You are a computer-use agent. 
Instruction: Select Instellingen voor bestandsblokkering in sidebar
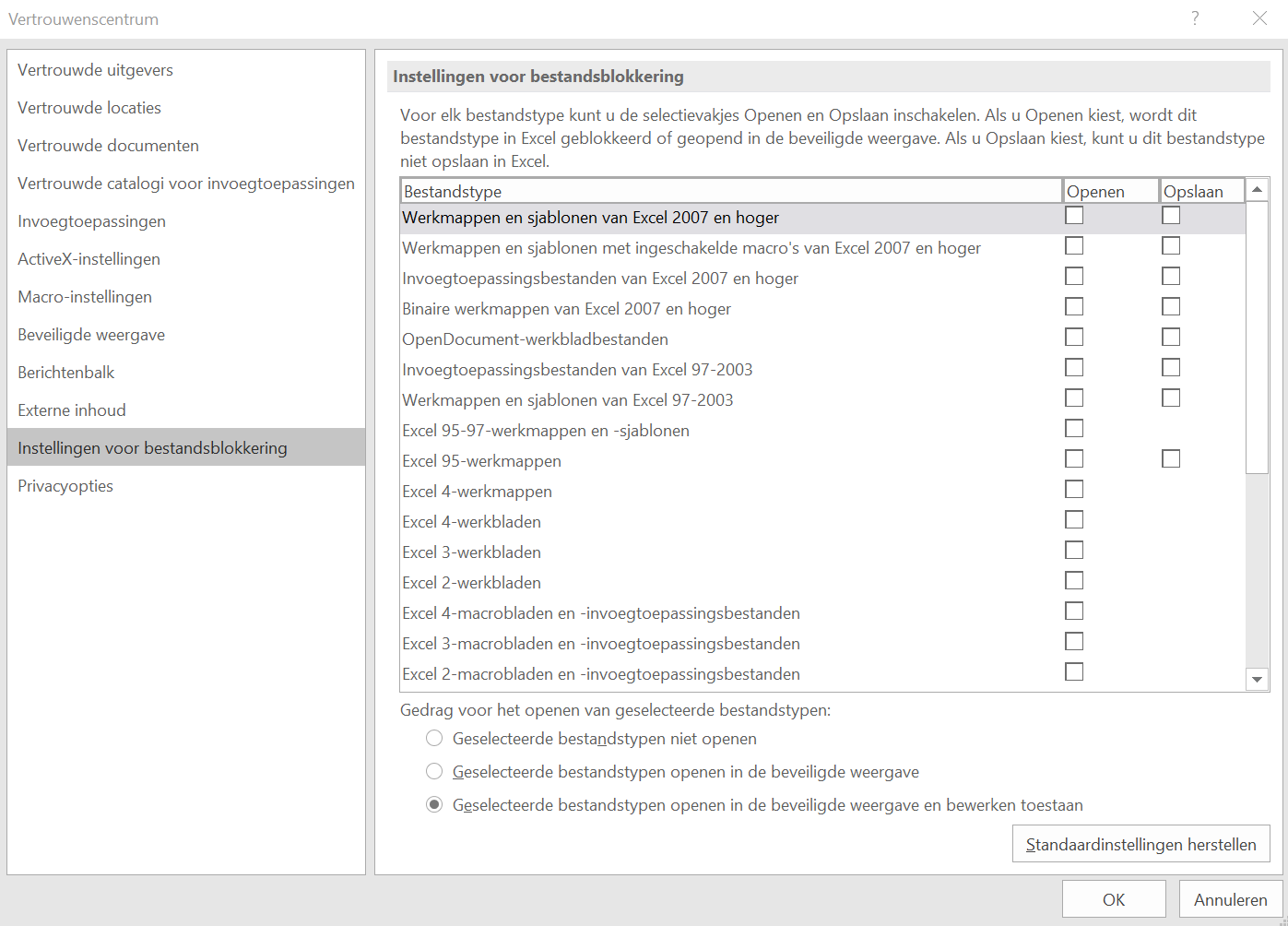coord(186,448)
